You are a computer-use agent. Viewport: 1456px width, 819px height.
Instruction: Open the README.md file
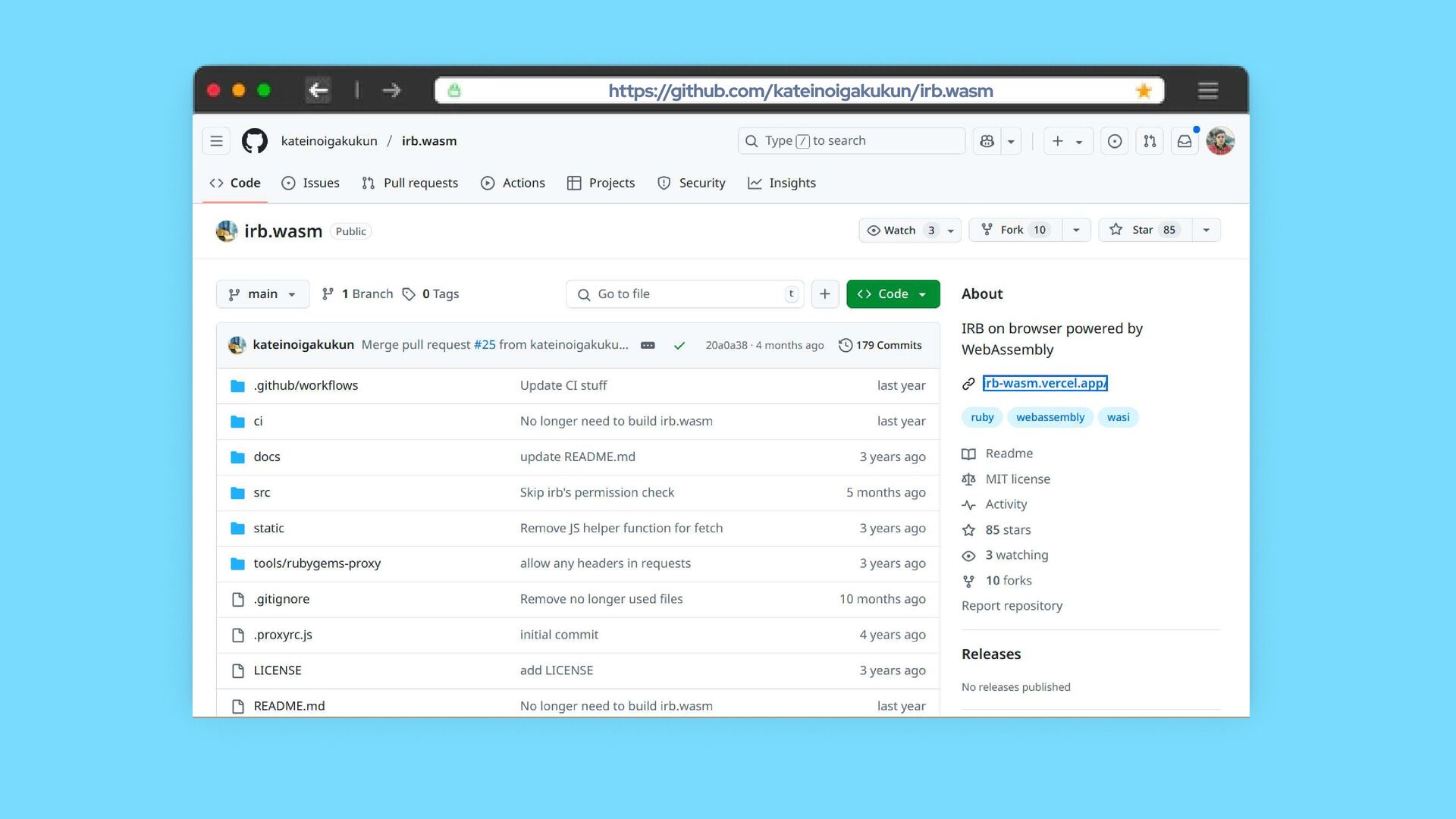[289, 707]
